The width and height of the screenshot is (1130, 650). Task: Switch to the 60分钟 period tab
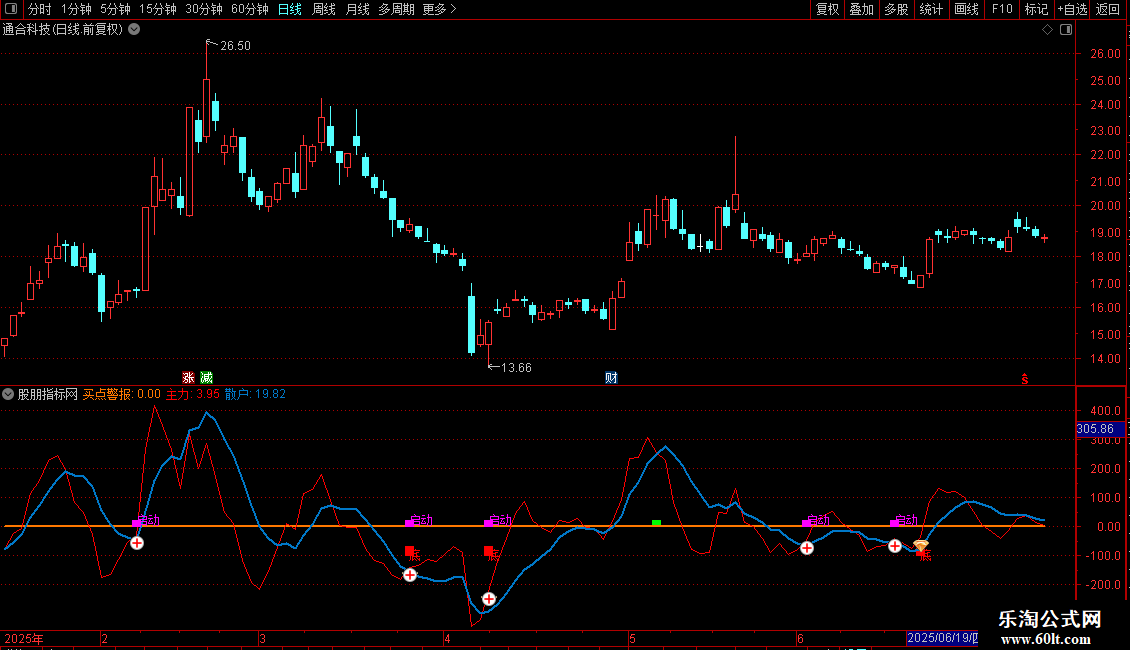click(249, 9)
